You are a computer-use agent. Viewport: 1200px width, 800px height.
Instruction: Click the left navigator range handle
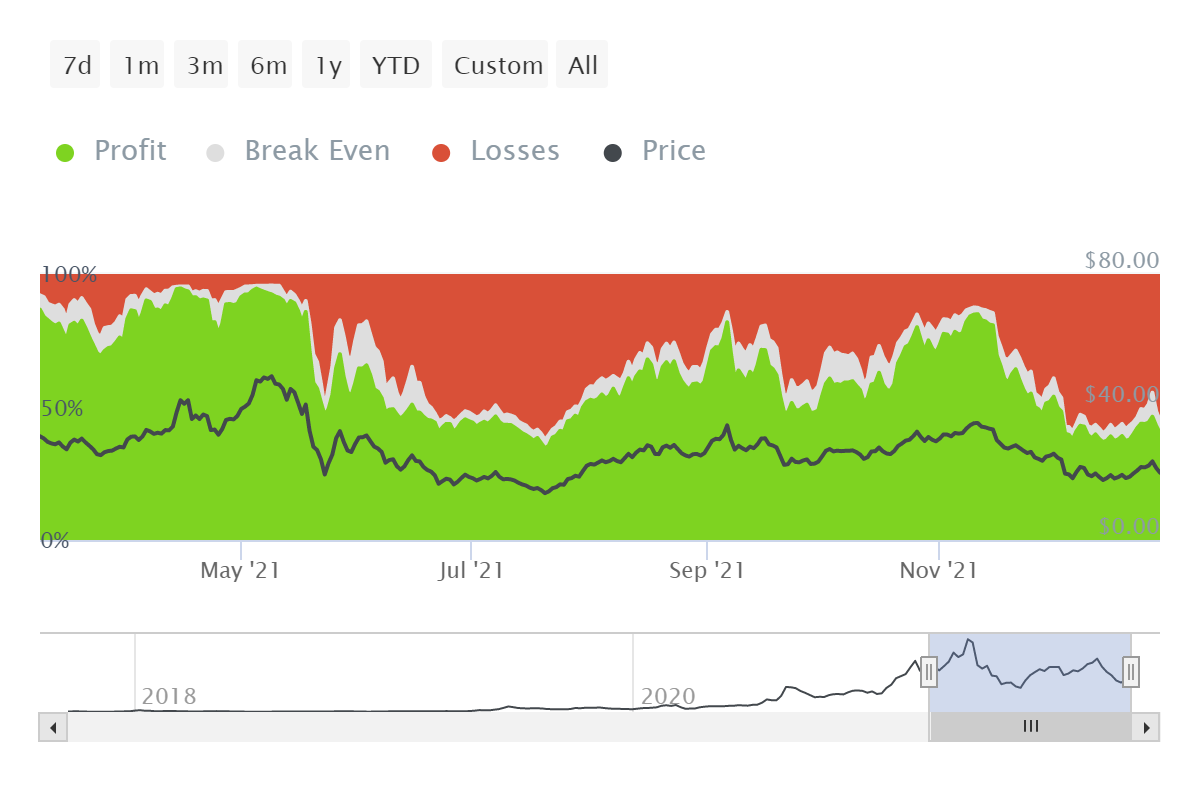tap(929, 671)
